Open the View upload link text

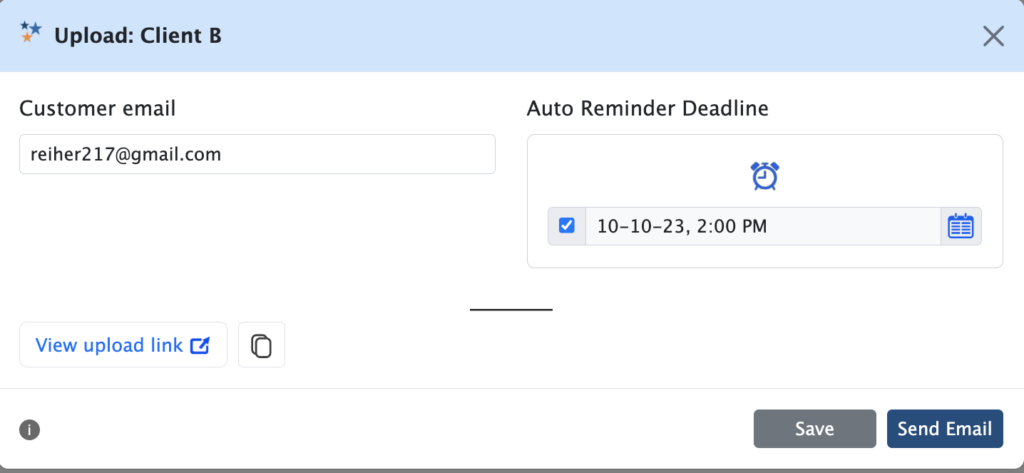pyautogui.click(x=109, y=346)
